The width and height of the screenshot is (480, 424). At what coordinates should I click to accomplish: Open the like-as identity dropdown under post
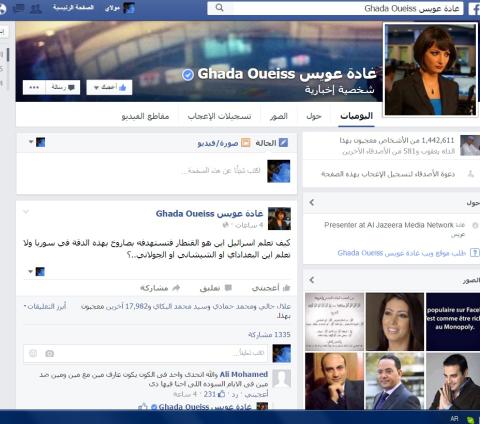click(37, 272)
